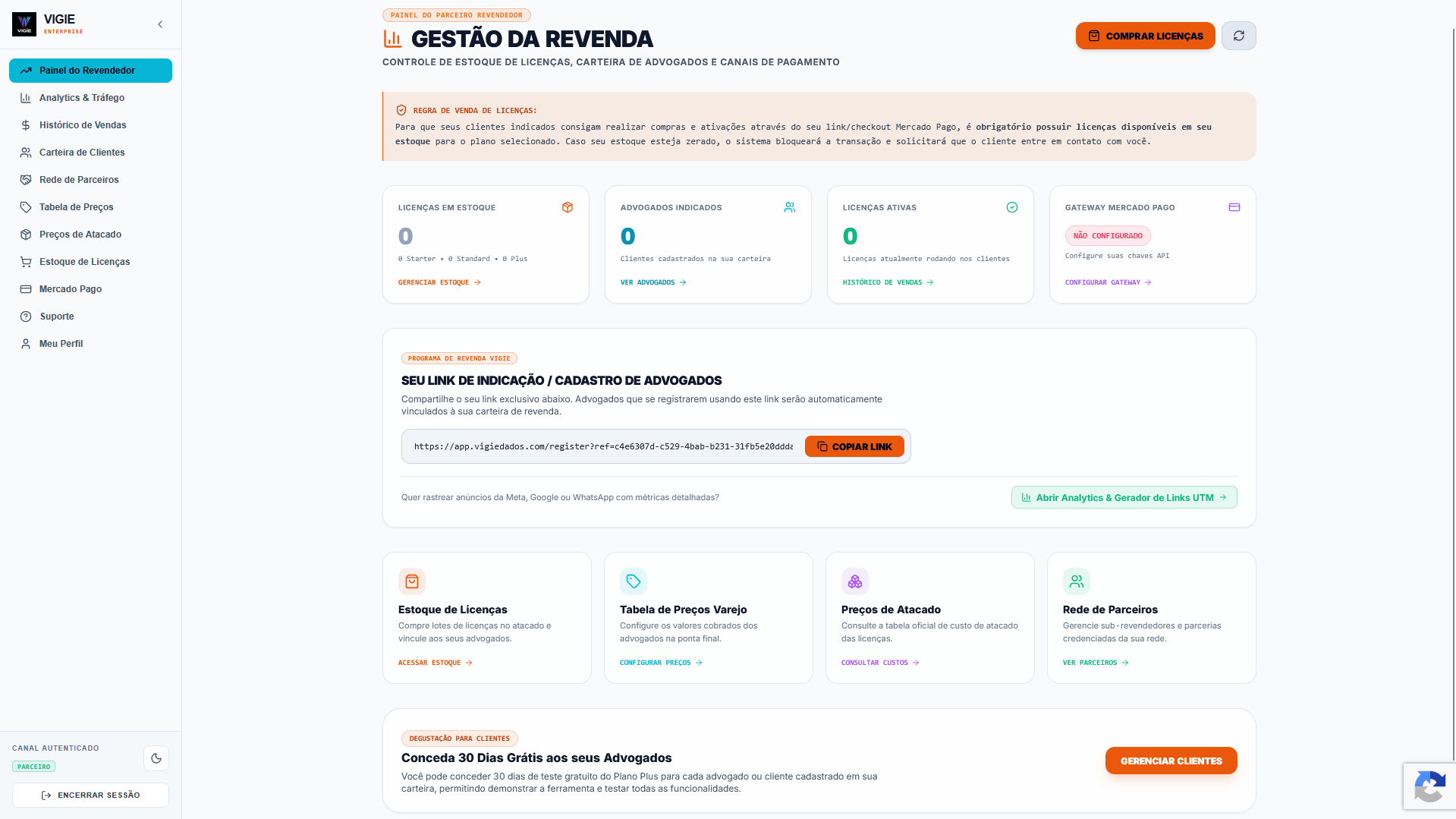Click the shopping bag icon above Estoque de Licenças
The width and height of the screenshot is (1456, 819).
[x=412, y=581]
